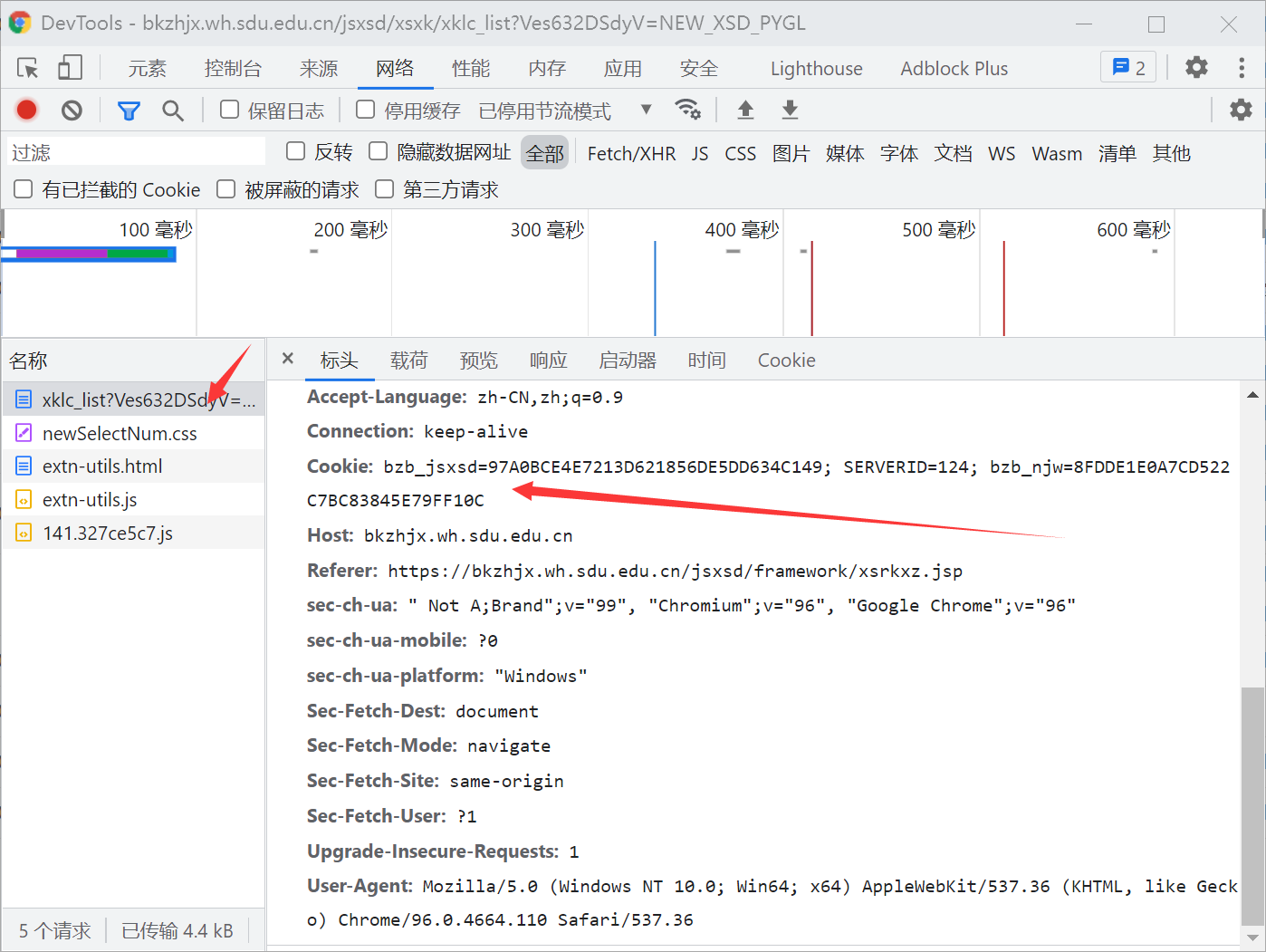Export HAR file with download arrow
This screenshot has height=952, width=1266.
pos(790,110)
